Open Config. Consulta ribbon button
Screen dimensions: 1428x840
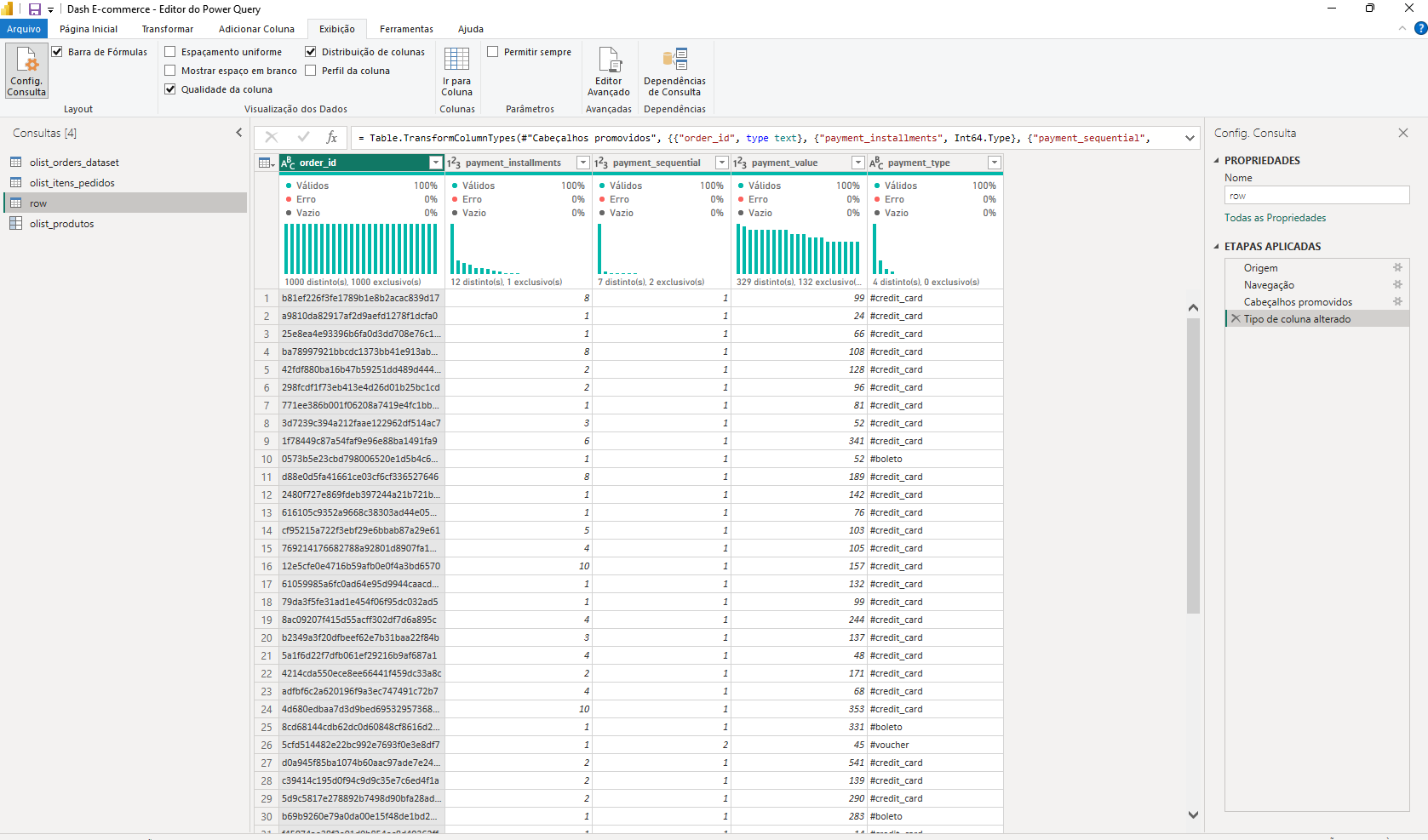27,71
